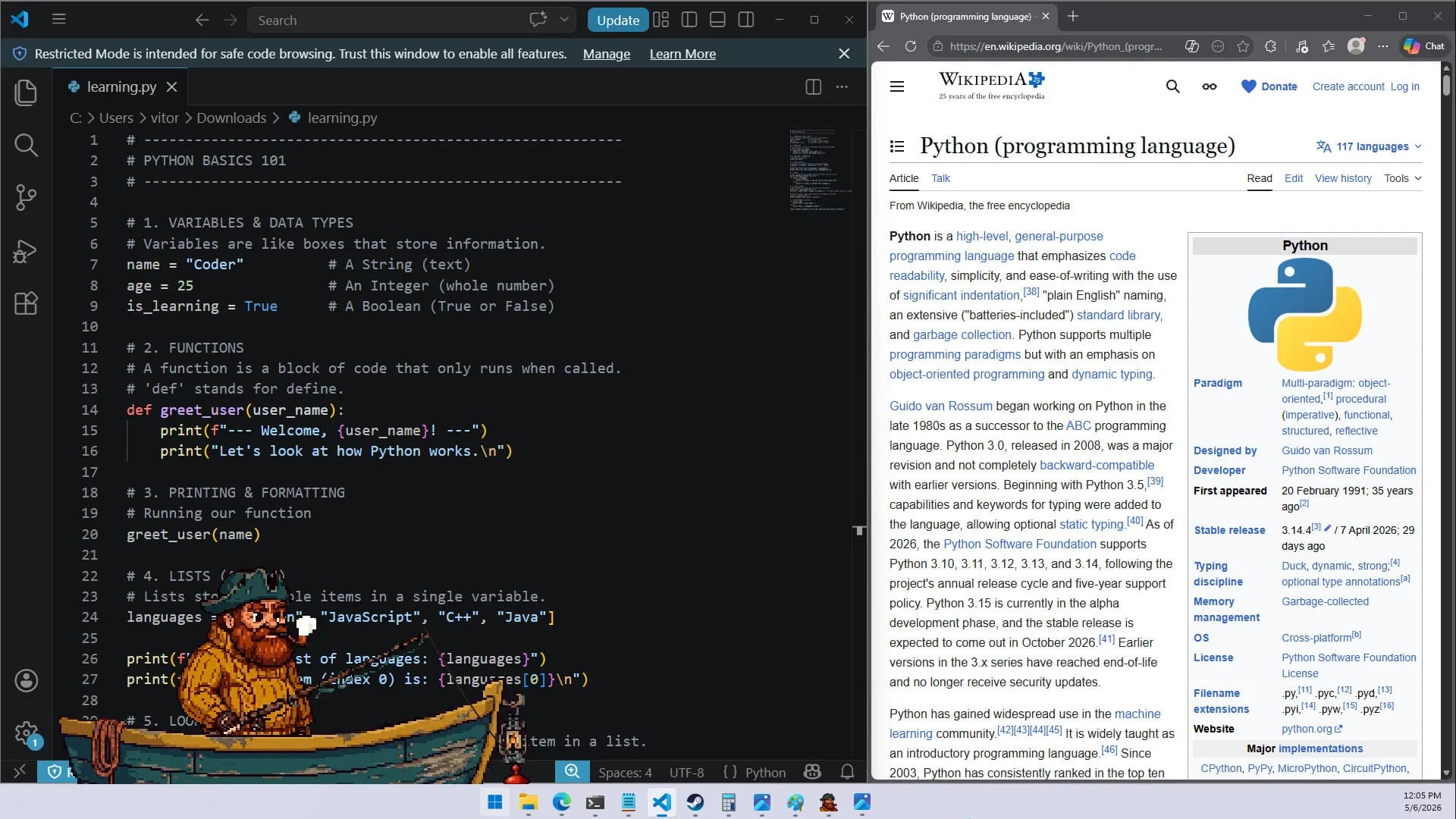1456x819 pixels.
Task: Open Copilot chat dropdown arrow
Action: tap(564, 20)
